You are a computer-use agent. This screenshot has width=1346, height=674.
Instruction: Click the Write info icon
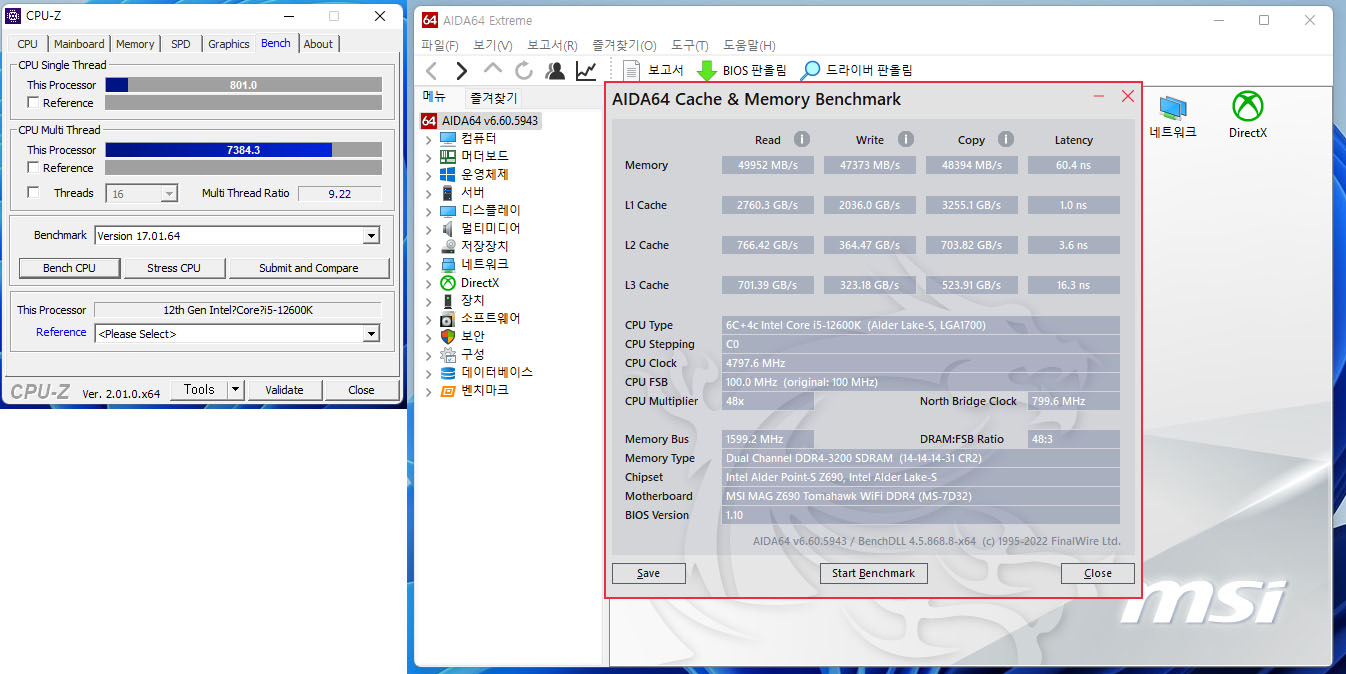(906, 140)
